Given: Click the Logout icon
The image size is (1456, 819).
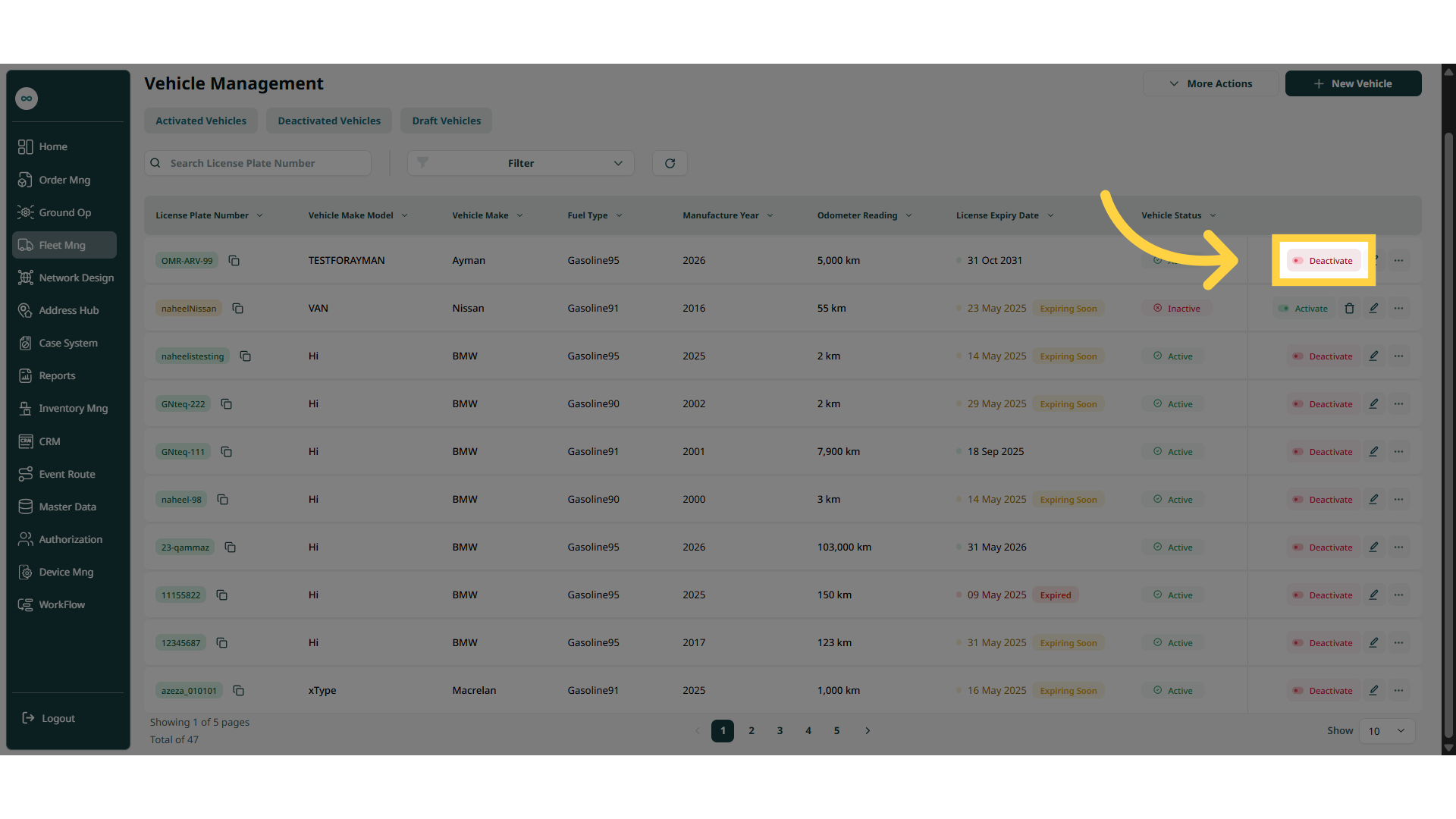Looking at the screenshot, I should (x=28, y=718).
